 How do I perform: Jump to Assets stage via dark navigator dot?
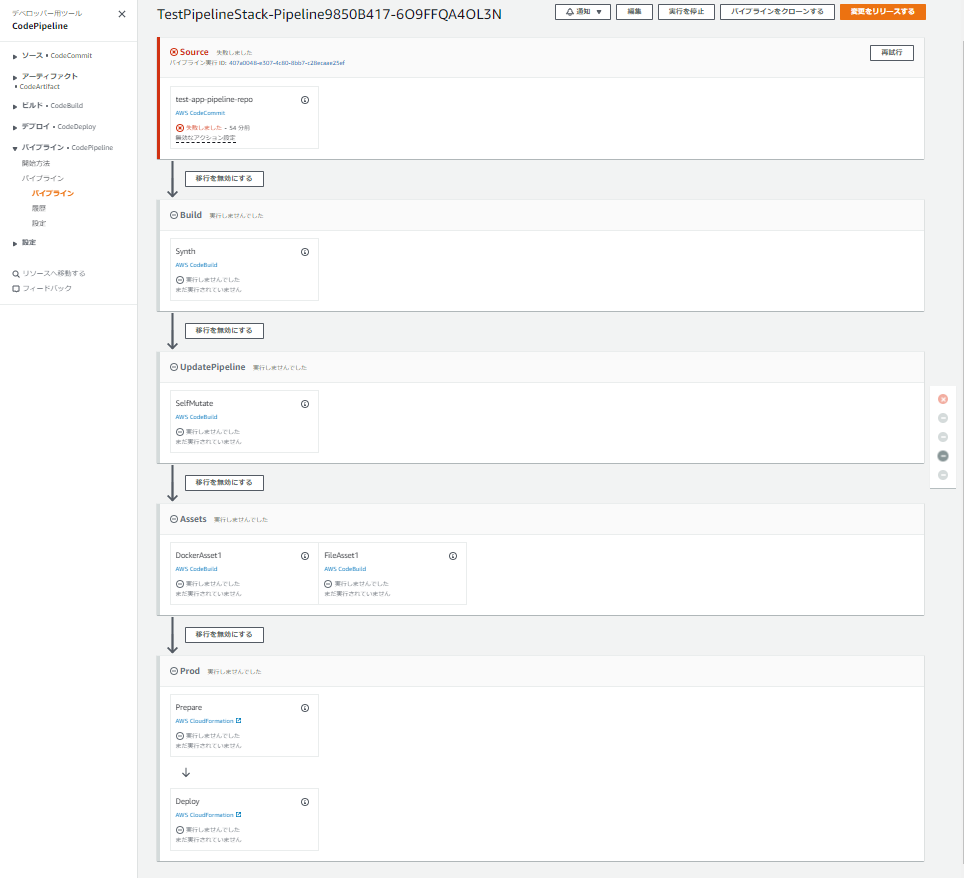point(943,456)
